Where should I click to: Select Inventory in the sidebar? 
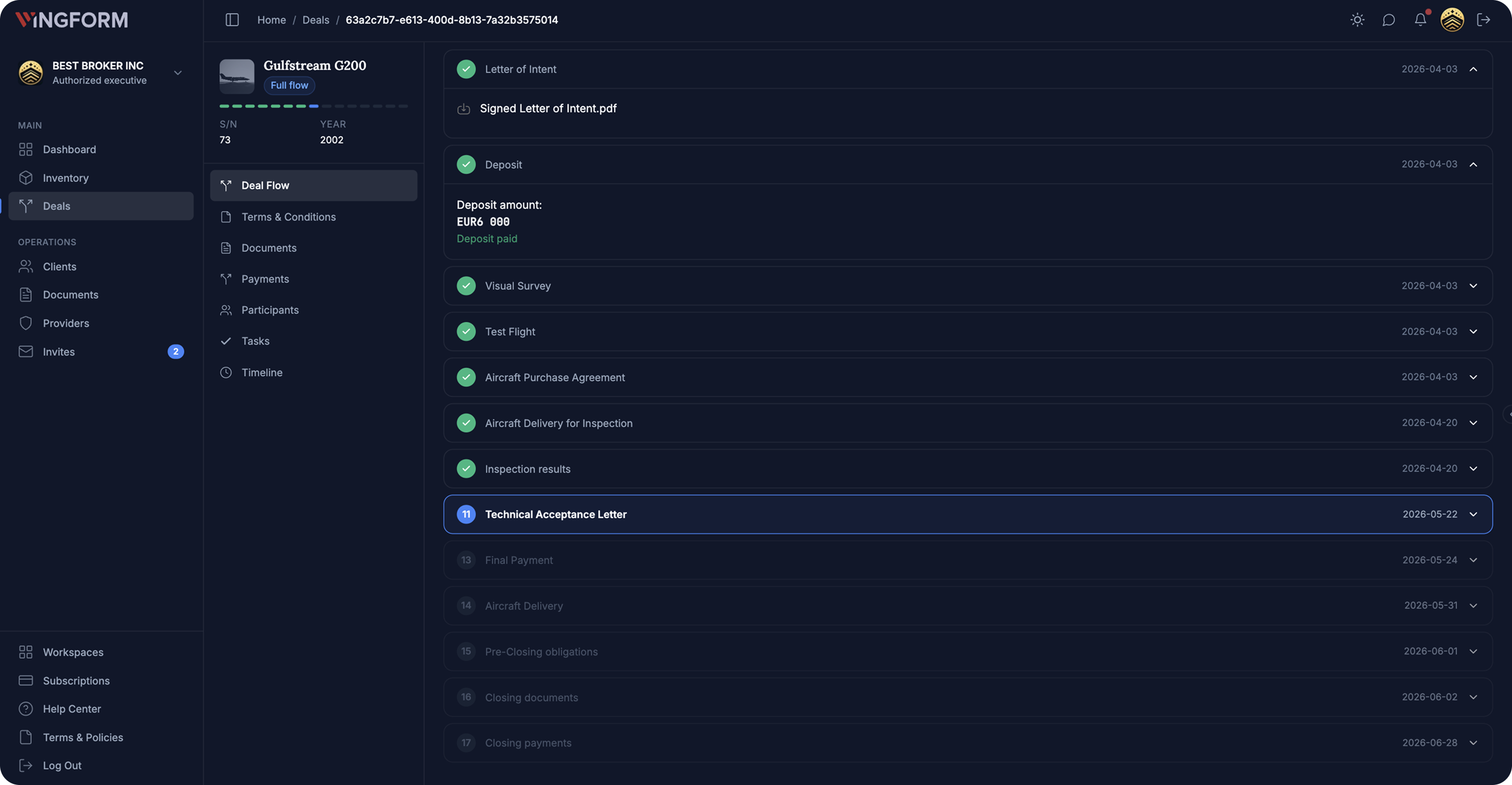(x=66, y=177)
